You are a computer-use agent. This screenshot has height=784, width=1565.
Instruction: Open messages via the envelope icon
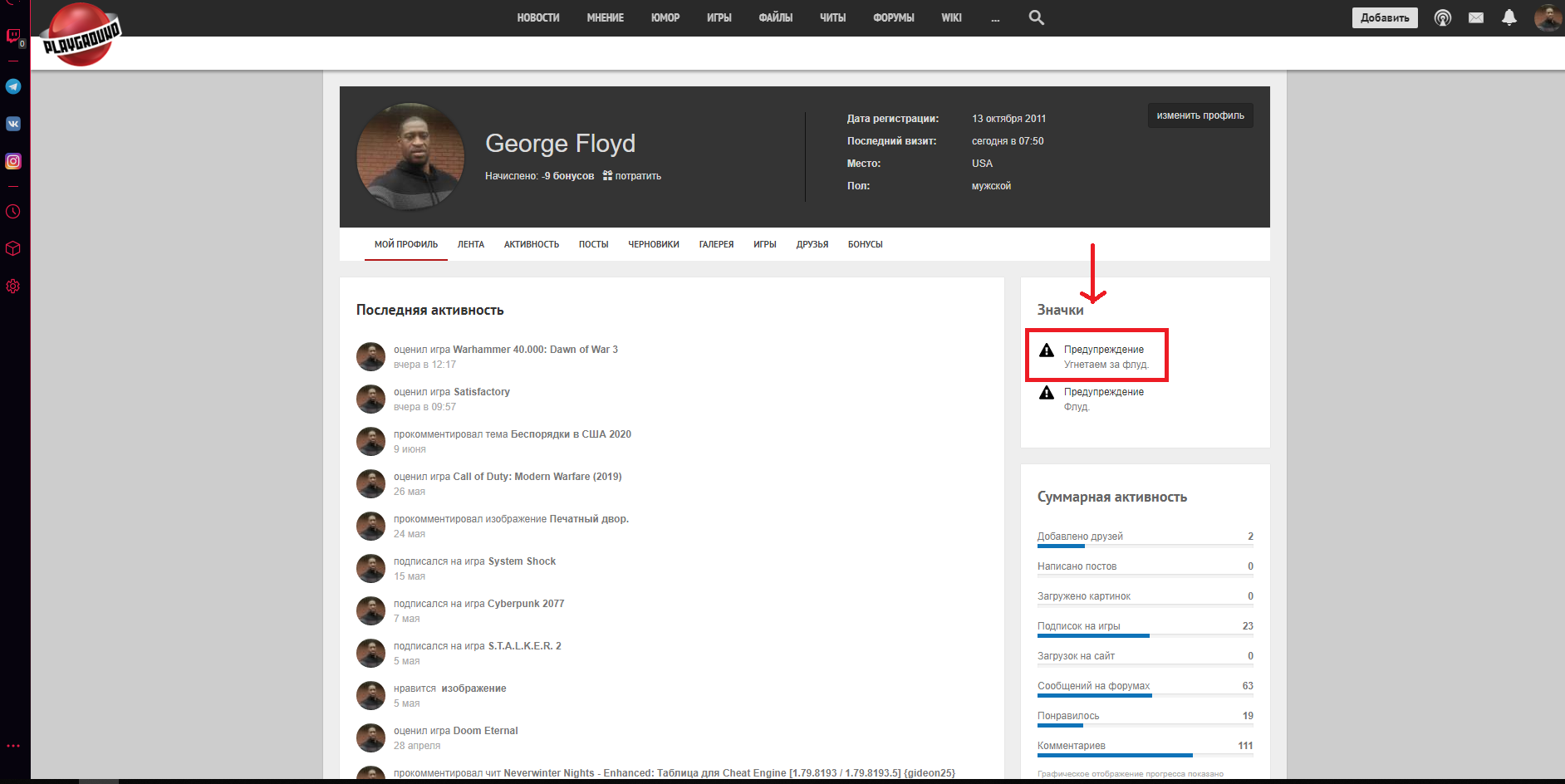click(x=1476, y=17)
